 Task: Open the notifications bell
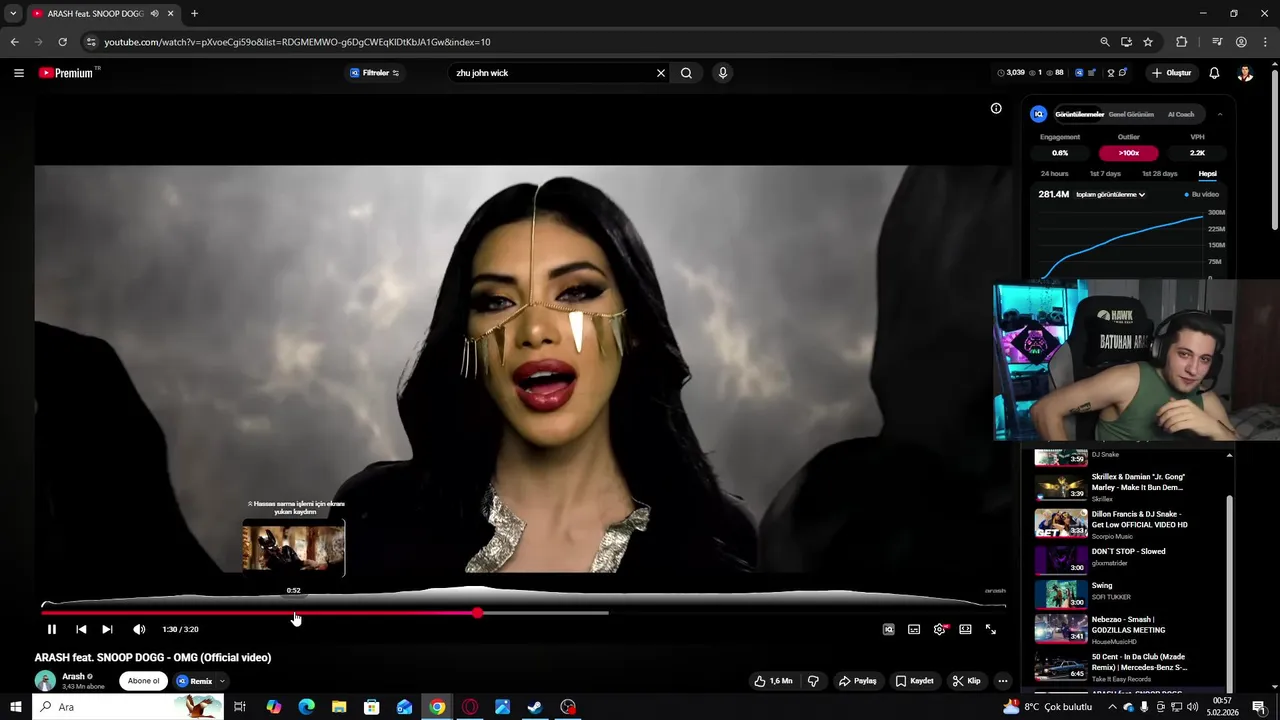(1214, 73)
